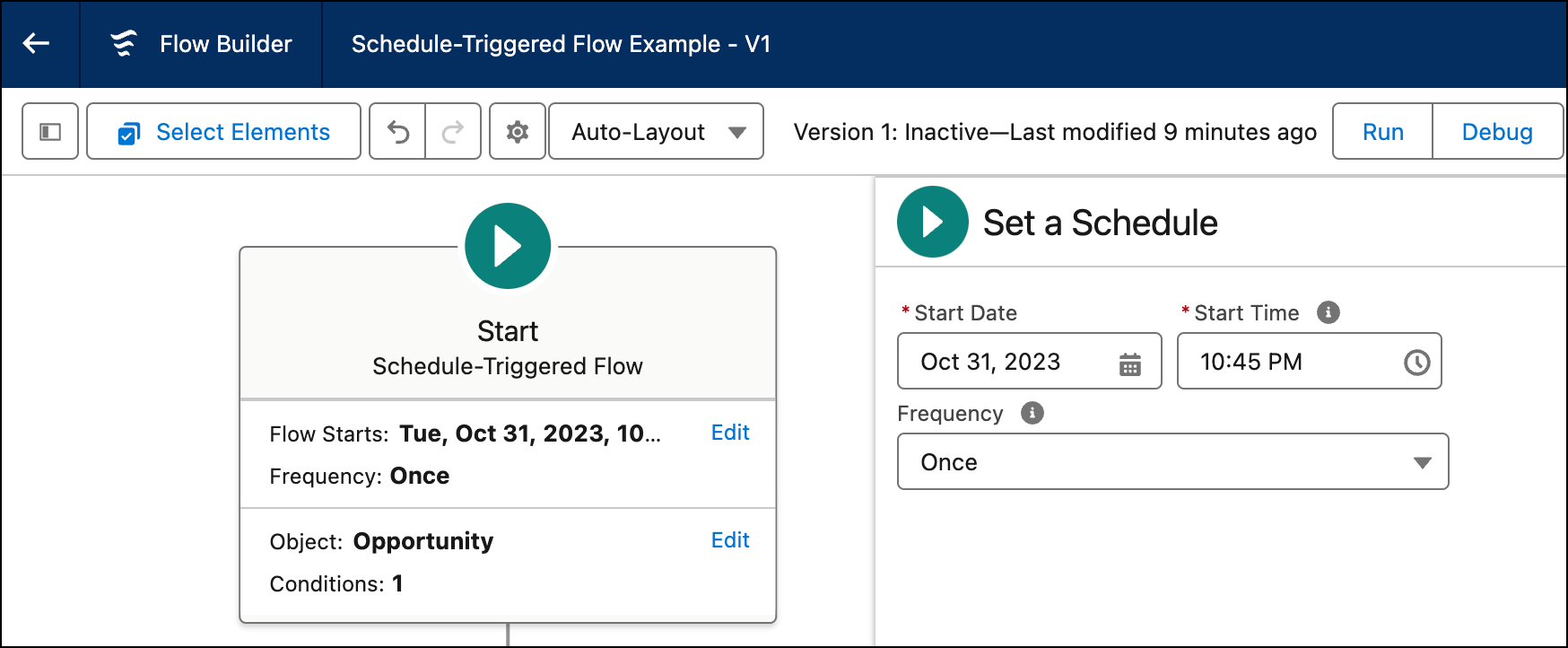Open the Frequency Once dropdown
The width and height of the screenshot is (1568, 648).
pos(1173,461)
